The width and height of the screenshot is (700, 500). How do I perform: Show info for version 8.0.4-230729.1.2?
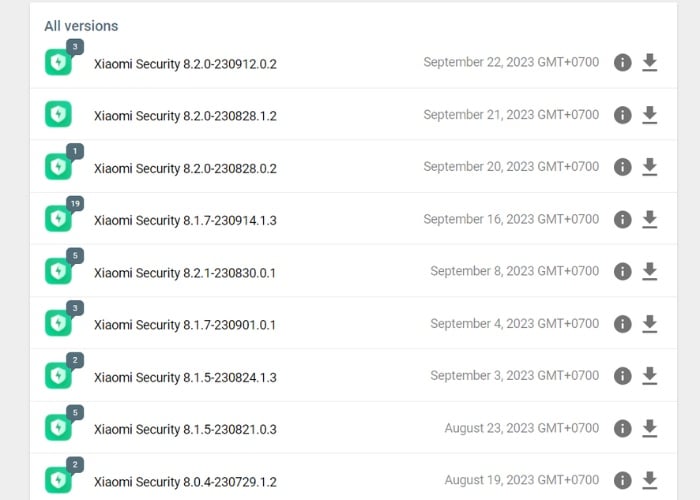tap(622, 480)
